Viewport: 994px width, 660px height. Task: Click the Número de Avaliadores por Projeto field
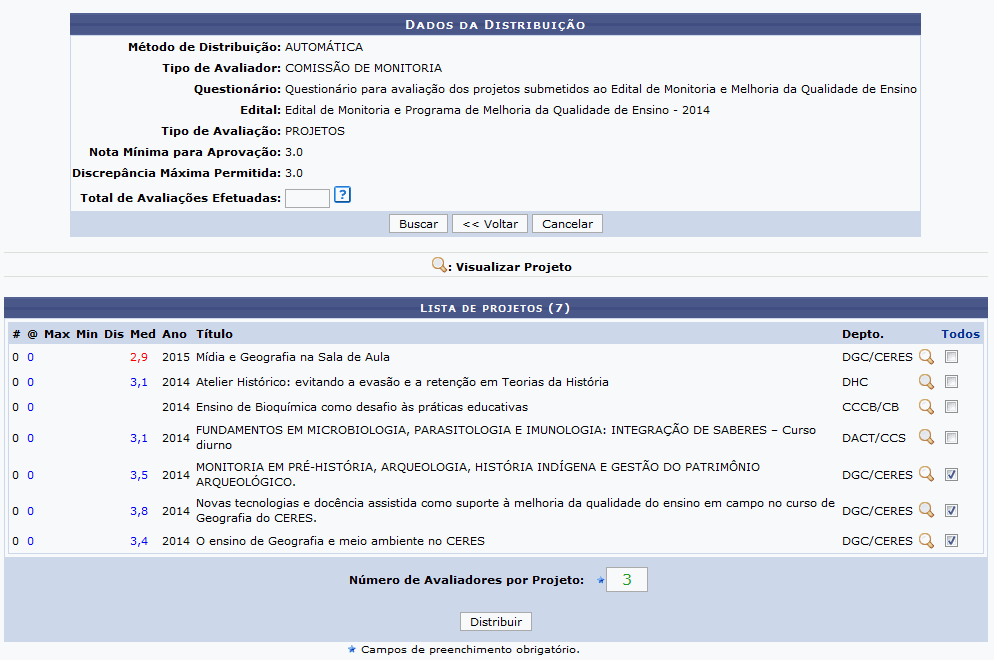[627, 580]
